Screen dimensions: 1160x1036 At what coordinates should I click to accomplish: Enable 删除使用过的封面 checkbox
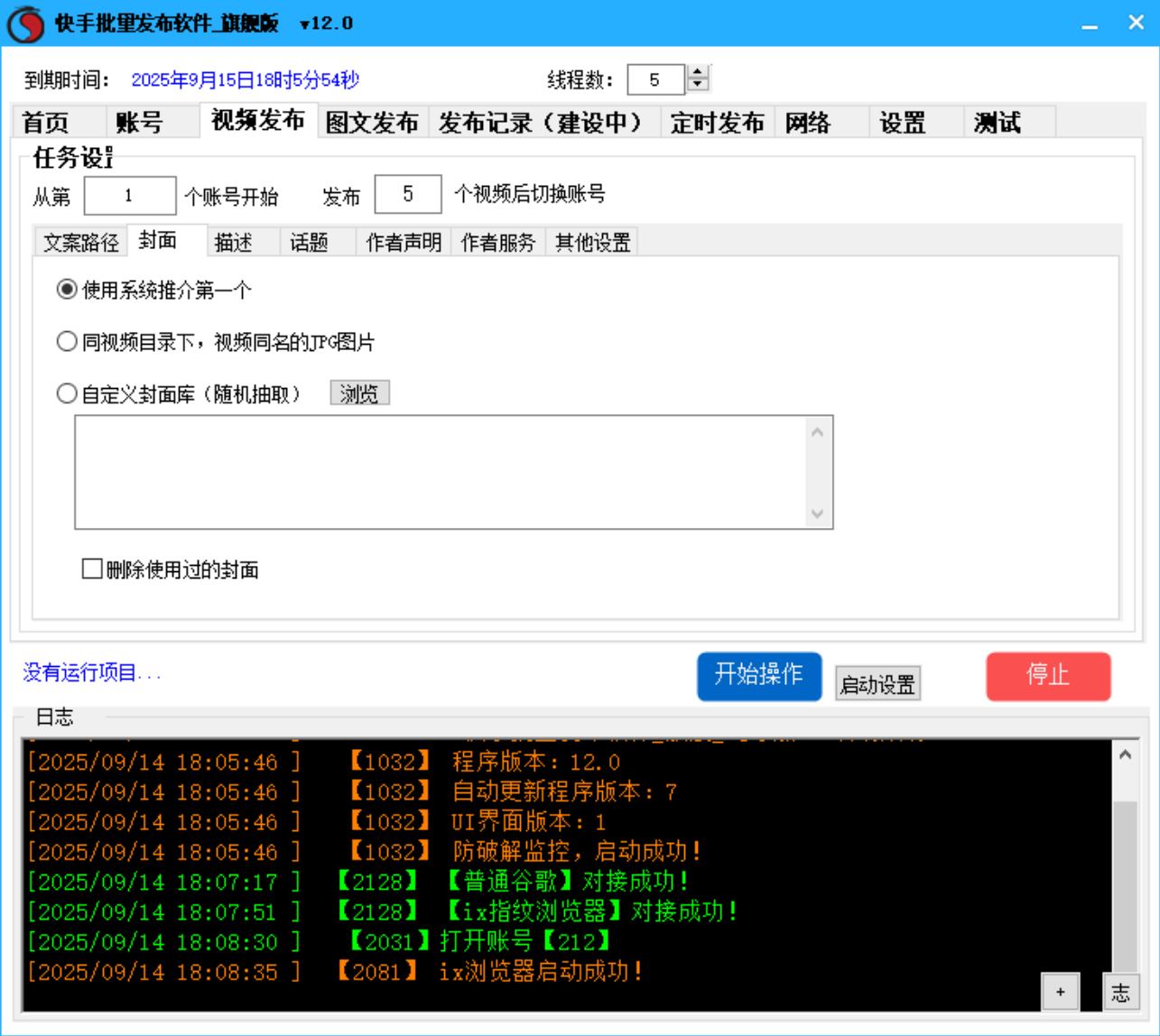(x=90, y=567)
